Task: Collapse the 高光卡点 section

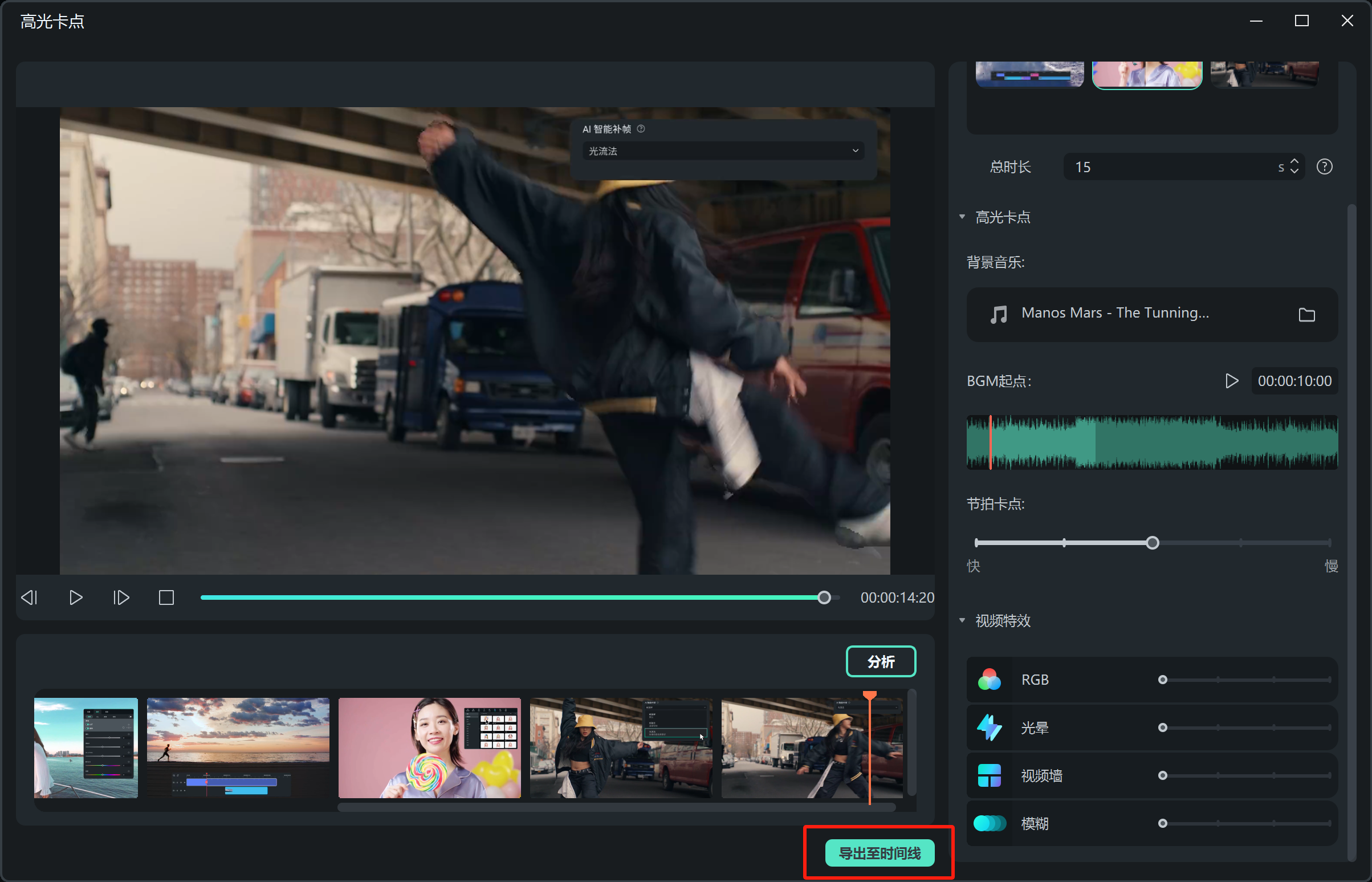Action: pos(962,217)
